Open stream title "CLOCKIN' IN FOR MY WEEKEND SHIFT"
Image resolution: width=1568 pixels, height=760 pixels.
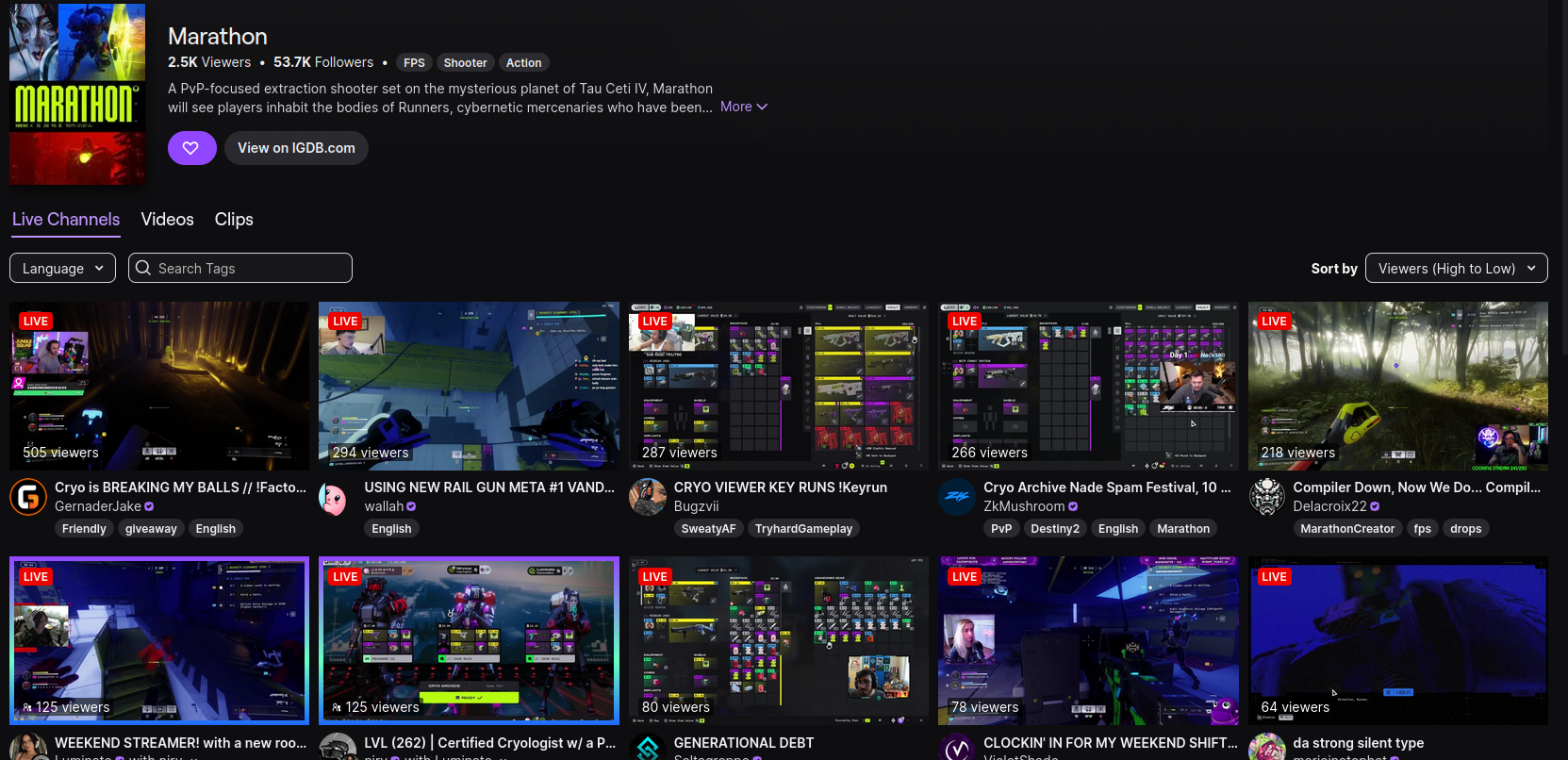pos(1111,743)
